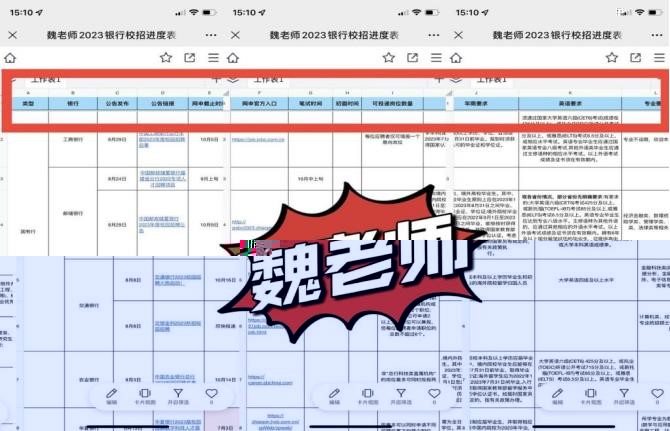Viewport: 670px width, 431px height.
Task: Open announcement link in 10月16日 row
Action: [x=177, y=280]
